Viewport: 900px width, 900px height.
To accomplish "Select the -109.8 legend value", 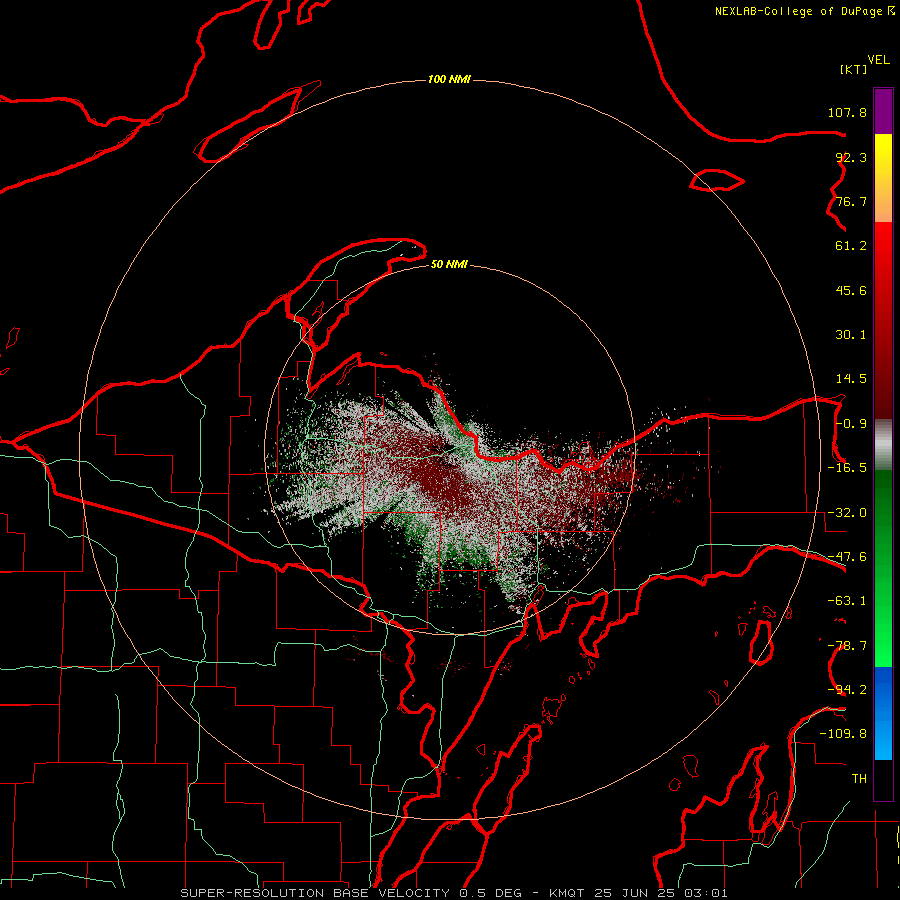I will (843, 734).
